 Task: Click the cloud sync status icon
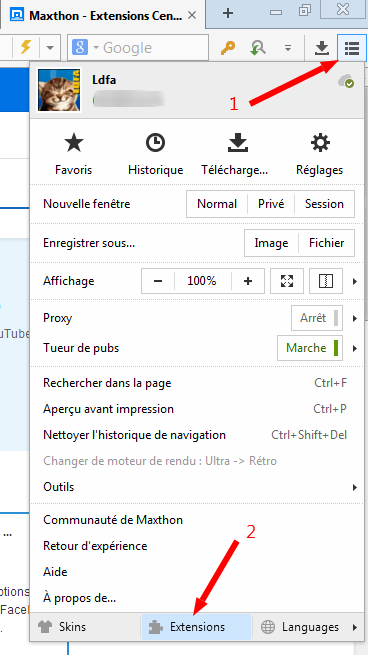coord(346,81)
